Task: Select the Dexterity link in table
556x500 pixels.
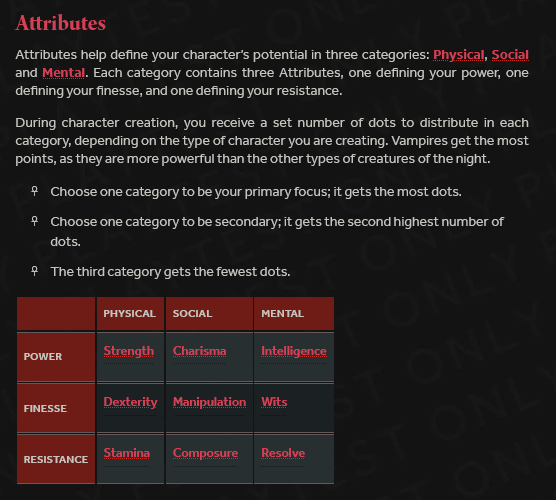Action: point(130,402)
